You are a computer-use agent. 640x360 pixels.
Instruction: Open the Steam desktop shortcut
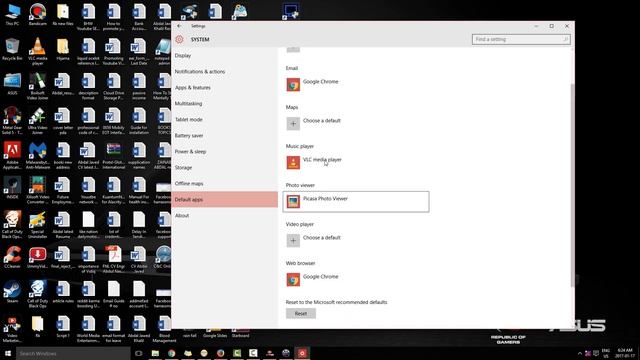[12, 292]
